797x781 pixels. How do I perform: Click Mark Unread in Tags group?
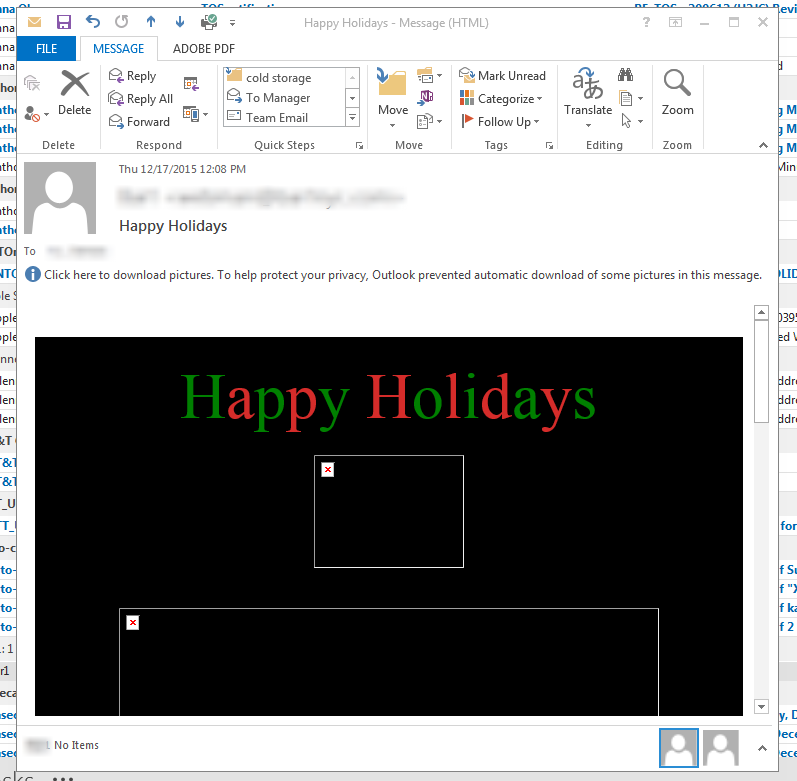click(502, 75)
